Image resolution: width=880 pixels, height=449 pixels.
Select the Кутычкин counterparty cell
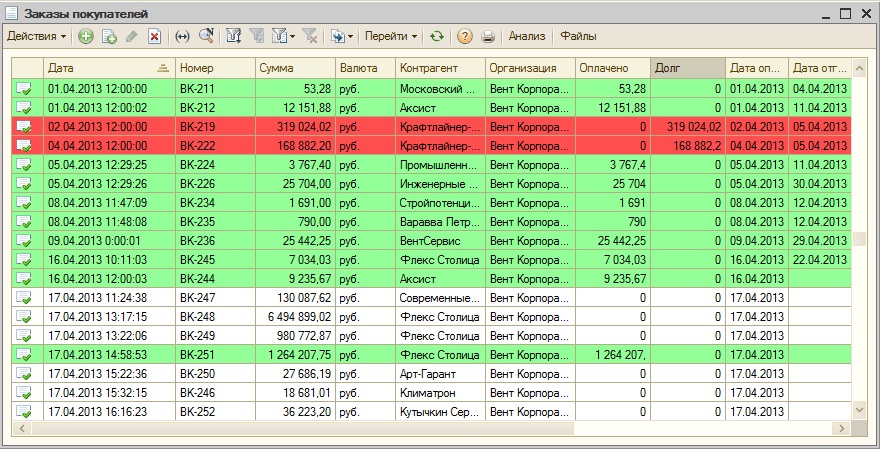coord(440,412)
